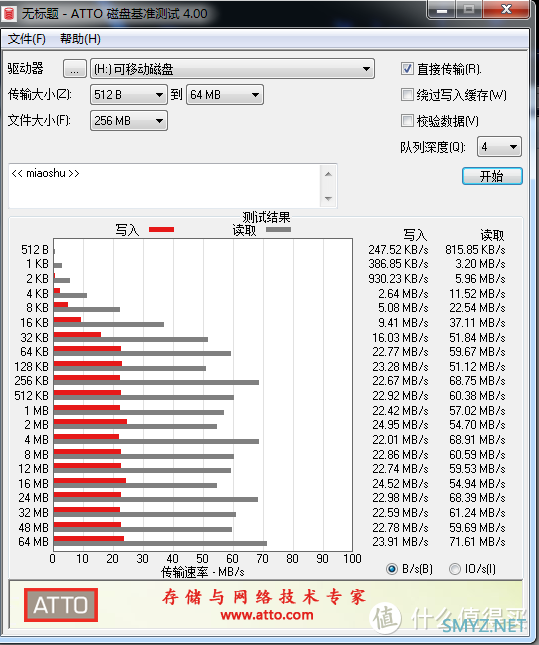Click the ATTO app icon in title bar

[x=9, y=13]
